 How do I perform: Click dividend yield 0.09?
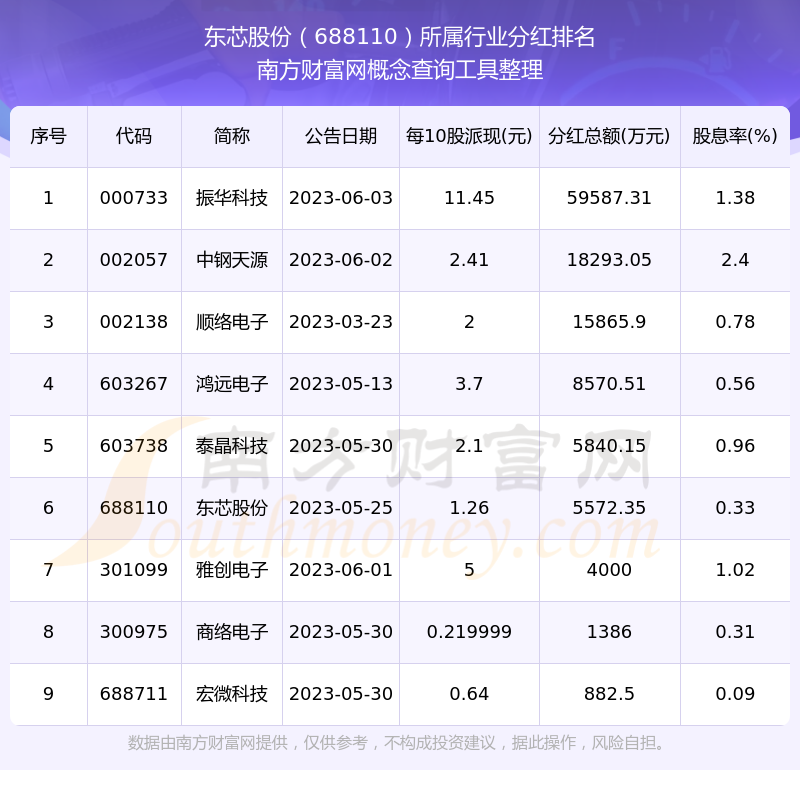pos(735,694)
